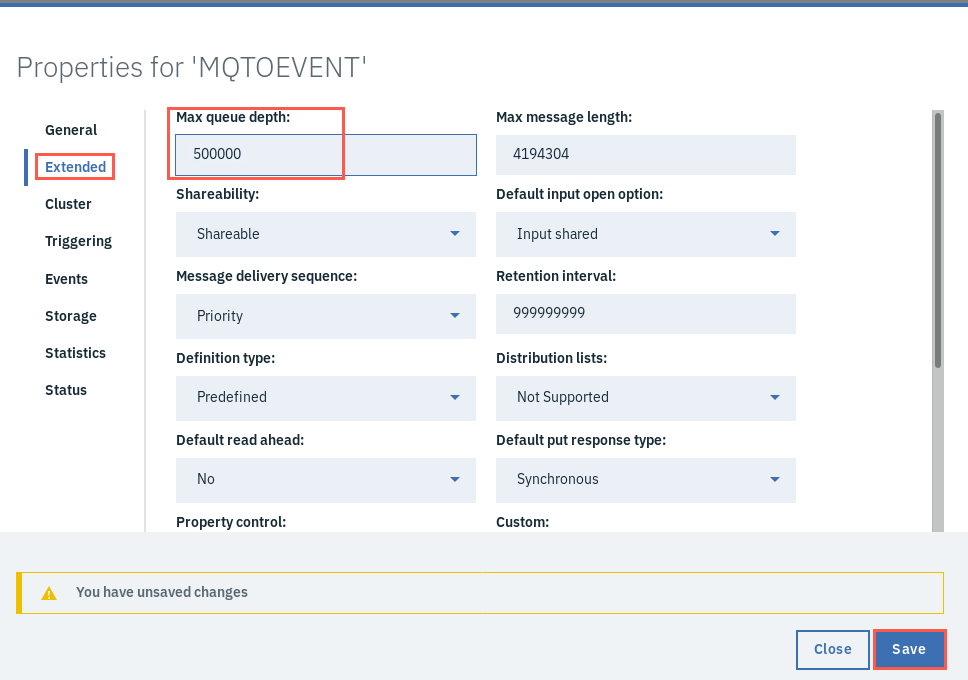This screenshot has width=968, height=680.
Task: Open the Events tab
Action: (x=66, y=279)
